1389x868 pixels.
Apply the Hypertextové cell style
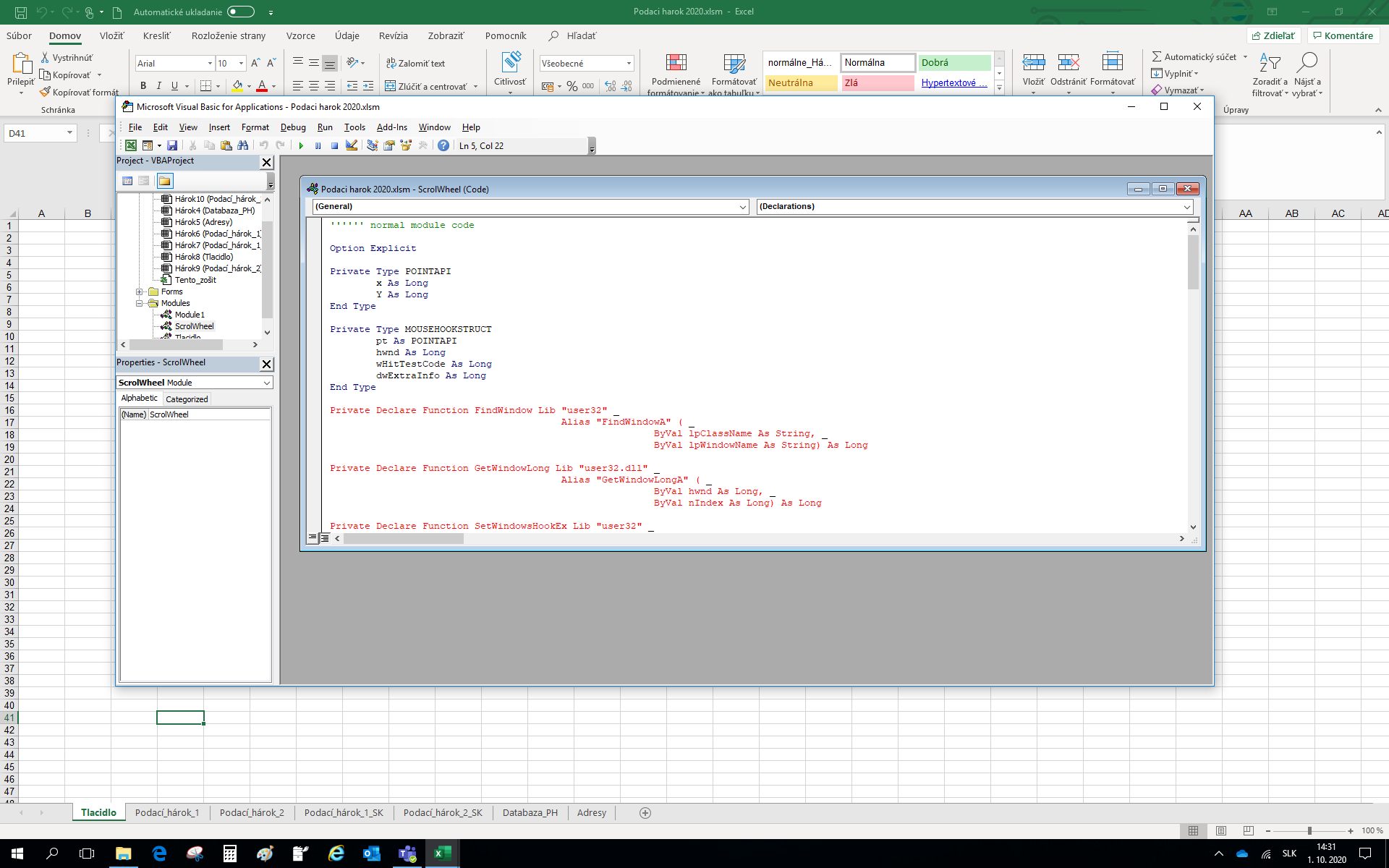(x=953, y=82)
